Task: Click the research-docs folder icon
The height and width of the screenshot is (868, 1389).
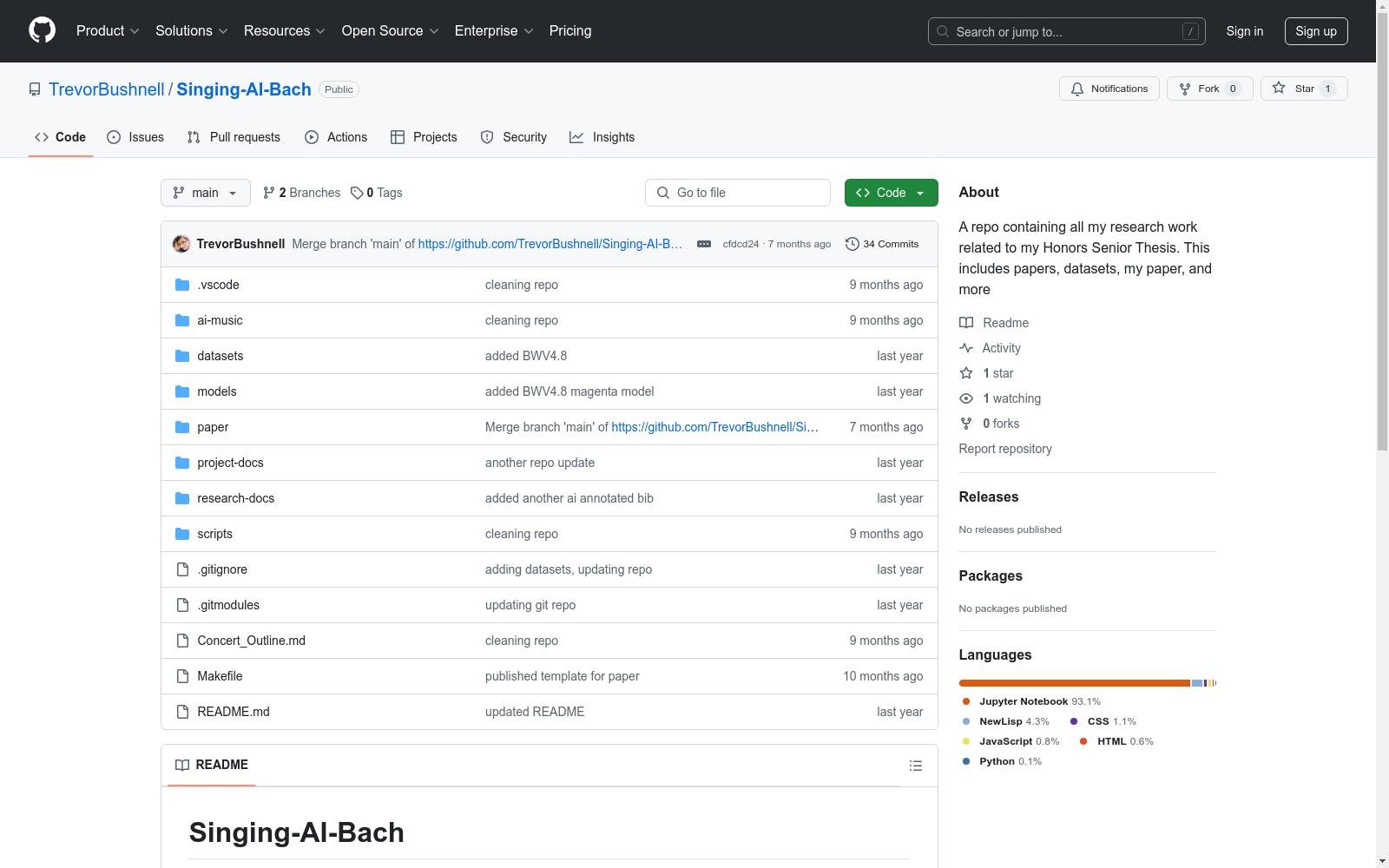Action: 182,498
